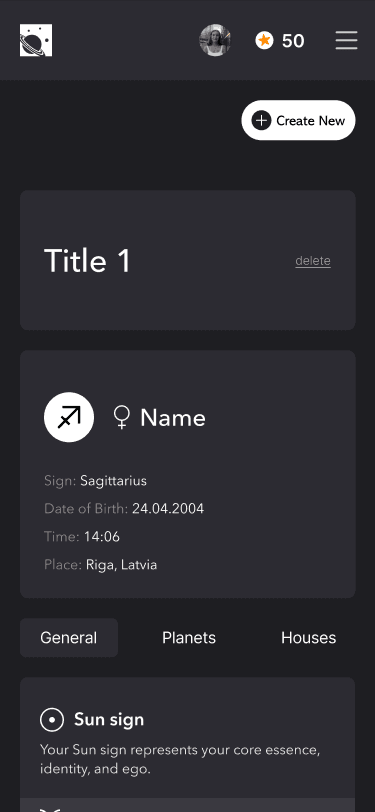
Task: Click the Create New button
Action: click(x=298, y=120)
